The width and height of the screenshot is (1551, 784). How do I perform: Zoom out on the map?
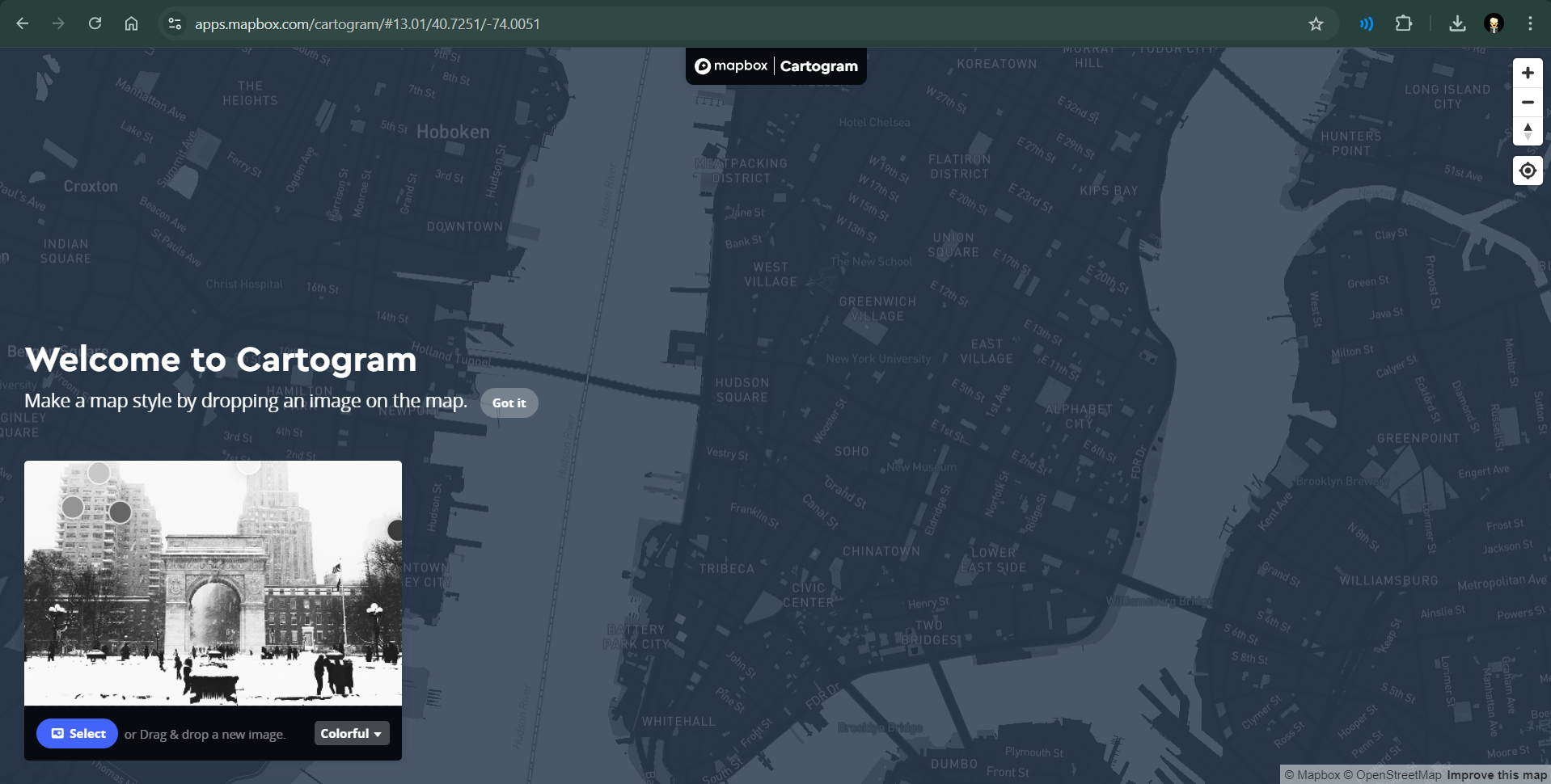point(1528,102)
